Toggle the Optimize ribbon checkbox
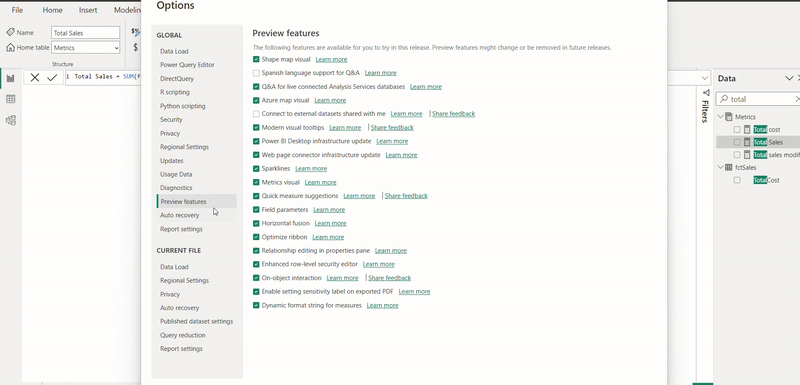Image resolution: width=800 pixels, height=385 pixels. pyautogui.click(x=256, y=237)
